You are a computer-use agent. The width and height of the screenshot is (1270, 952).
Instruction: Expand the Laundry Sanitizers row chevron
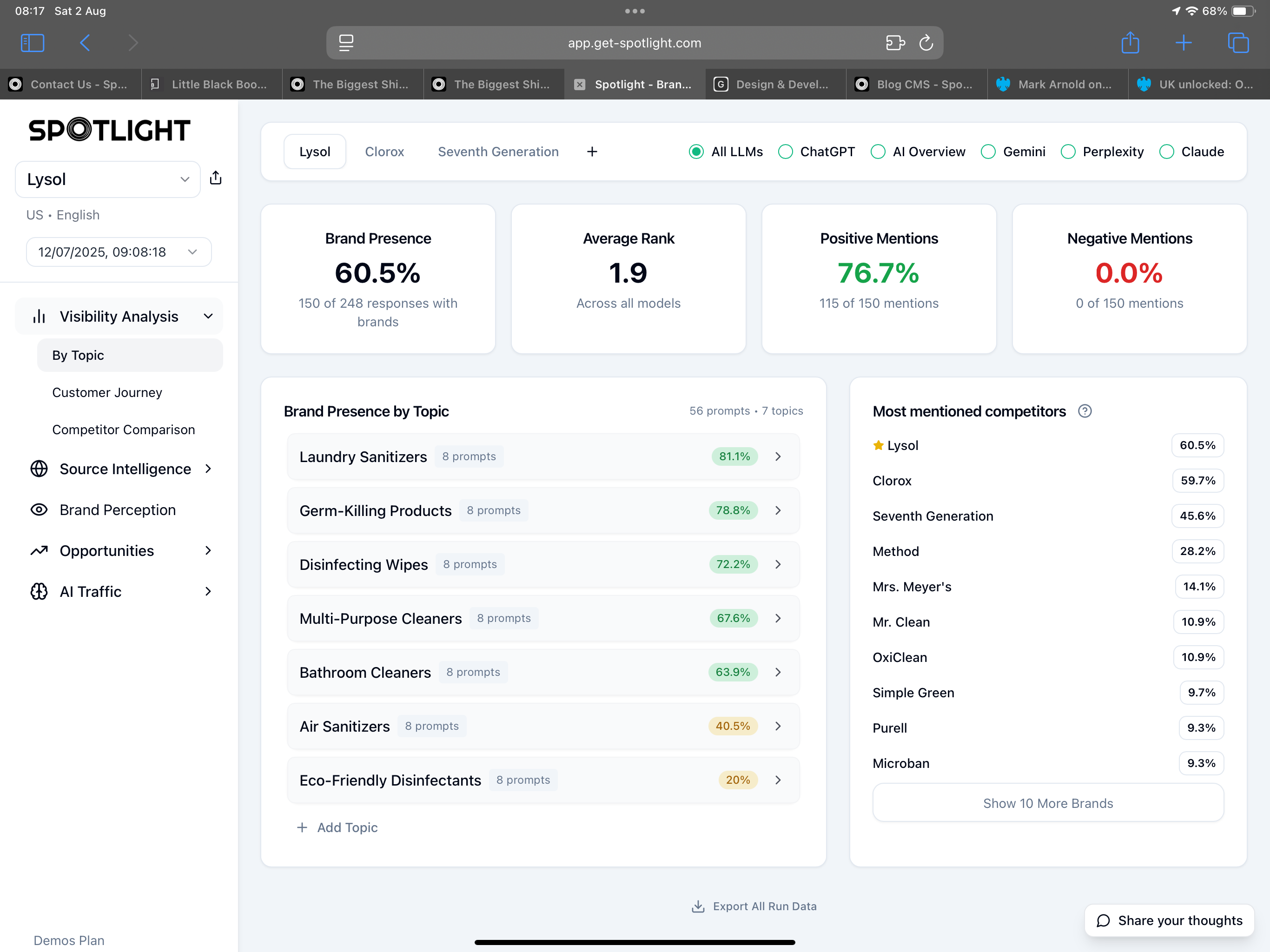778,456
